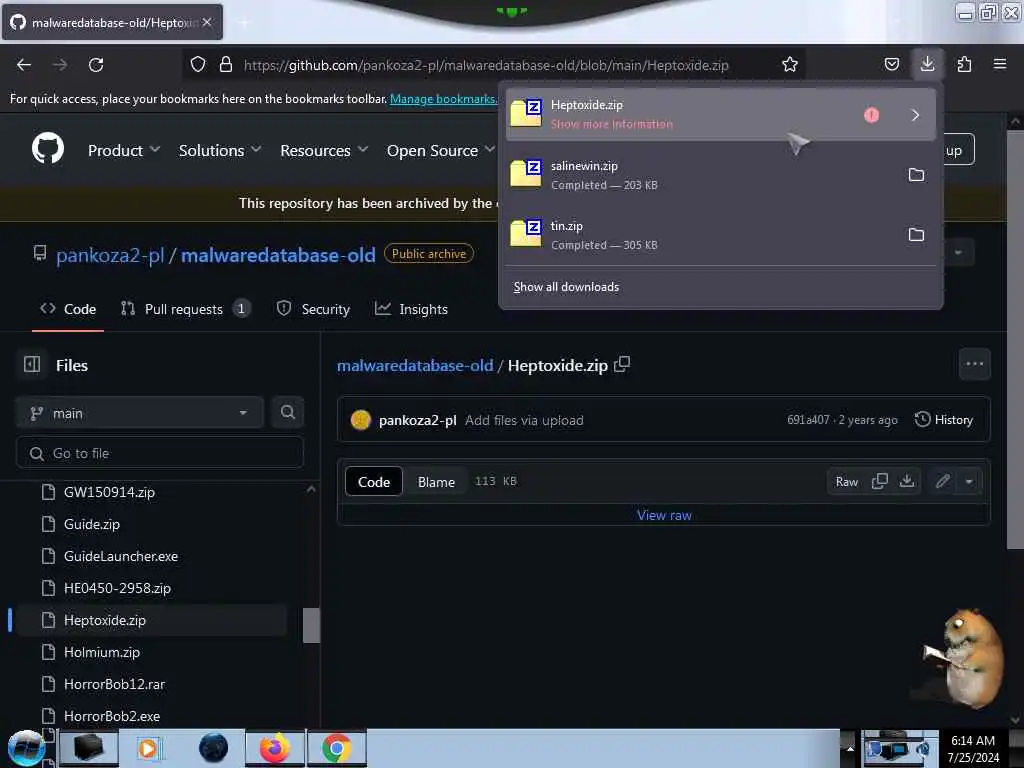The width and height of the screenshot is (1024, 768).
Task: Expand the Open Source navigation dropdown
Action: [441, 150]
